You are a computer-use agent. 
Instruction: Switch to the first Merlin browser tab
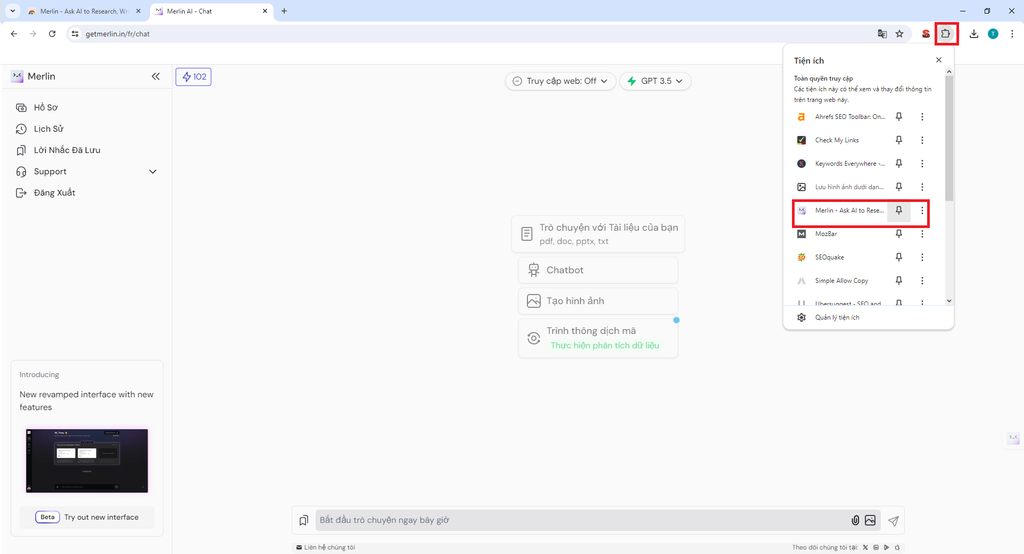(x=83, y=11)
